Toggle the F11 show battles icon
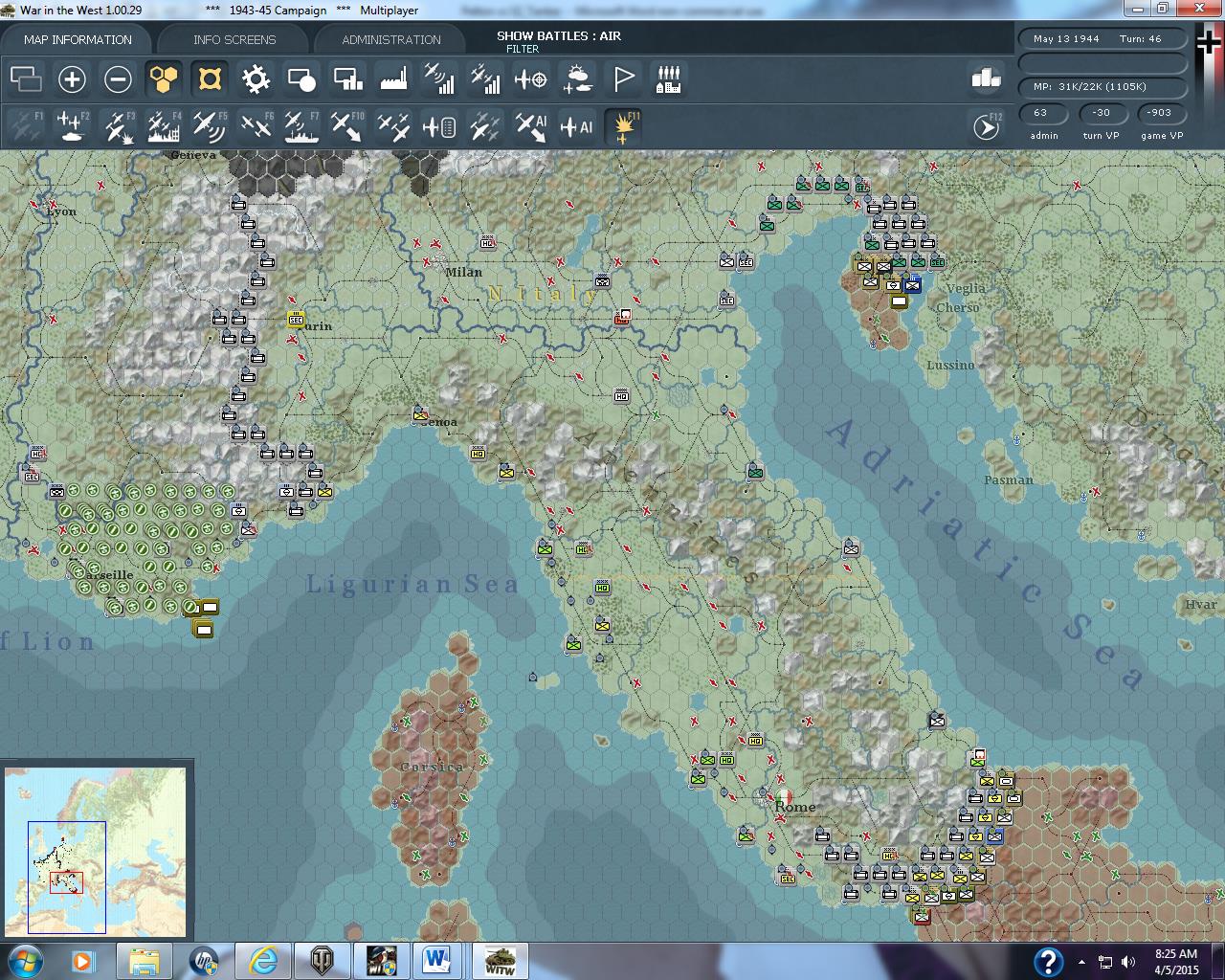 [623, 126]
